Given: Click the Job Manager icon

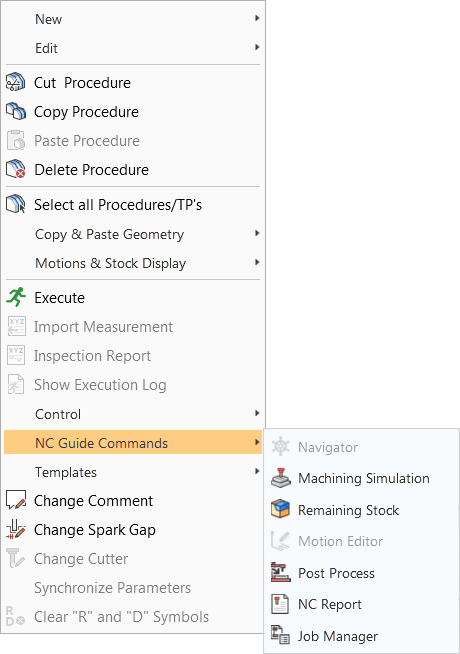Looking at the screenshot, I should (x=280, y=636).
